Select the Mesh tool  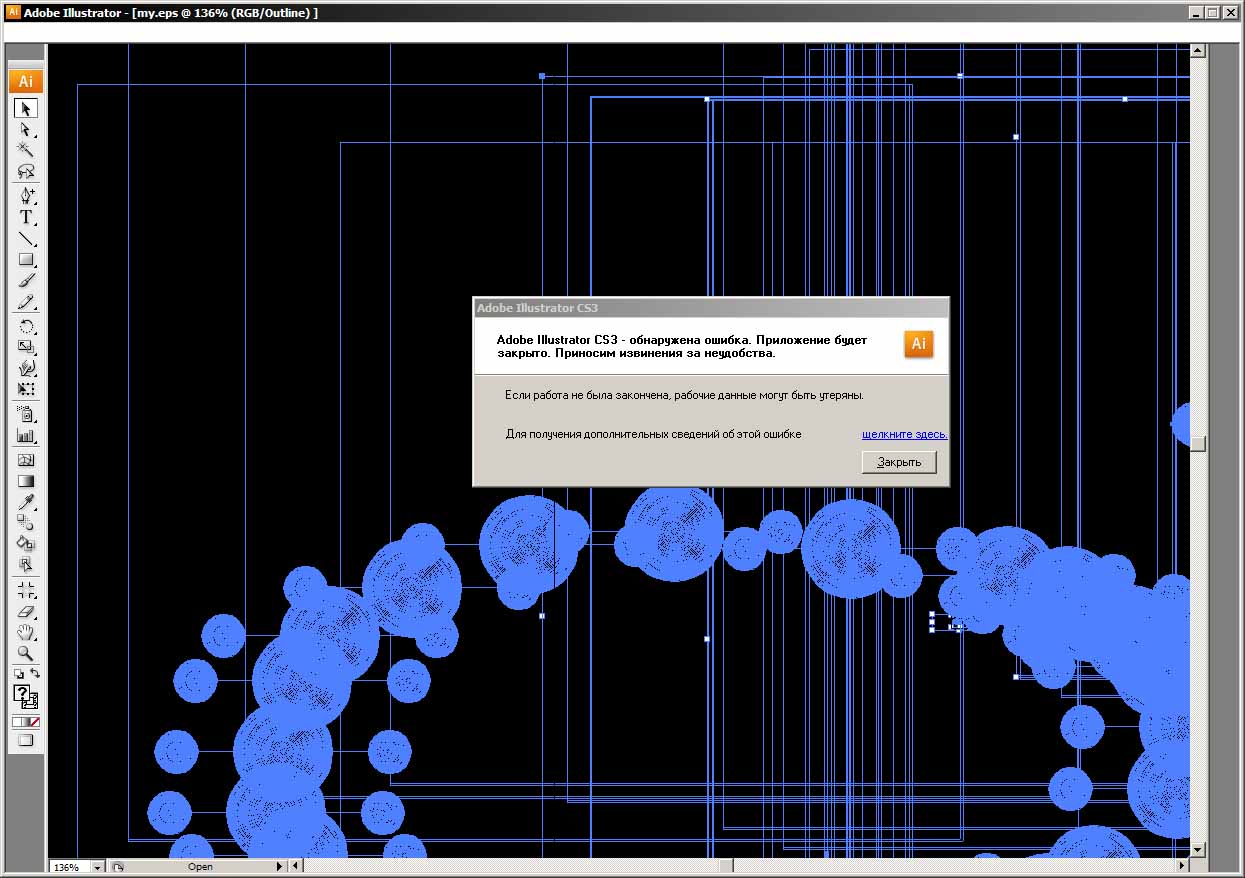click(26, 461)
